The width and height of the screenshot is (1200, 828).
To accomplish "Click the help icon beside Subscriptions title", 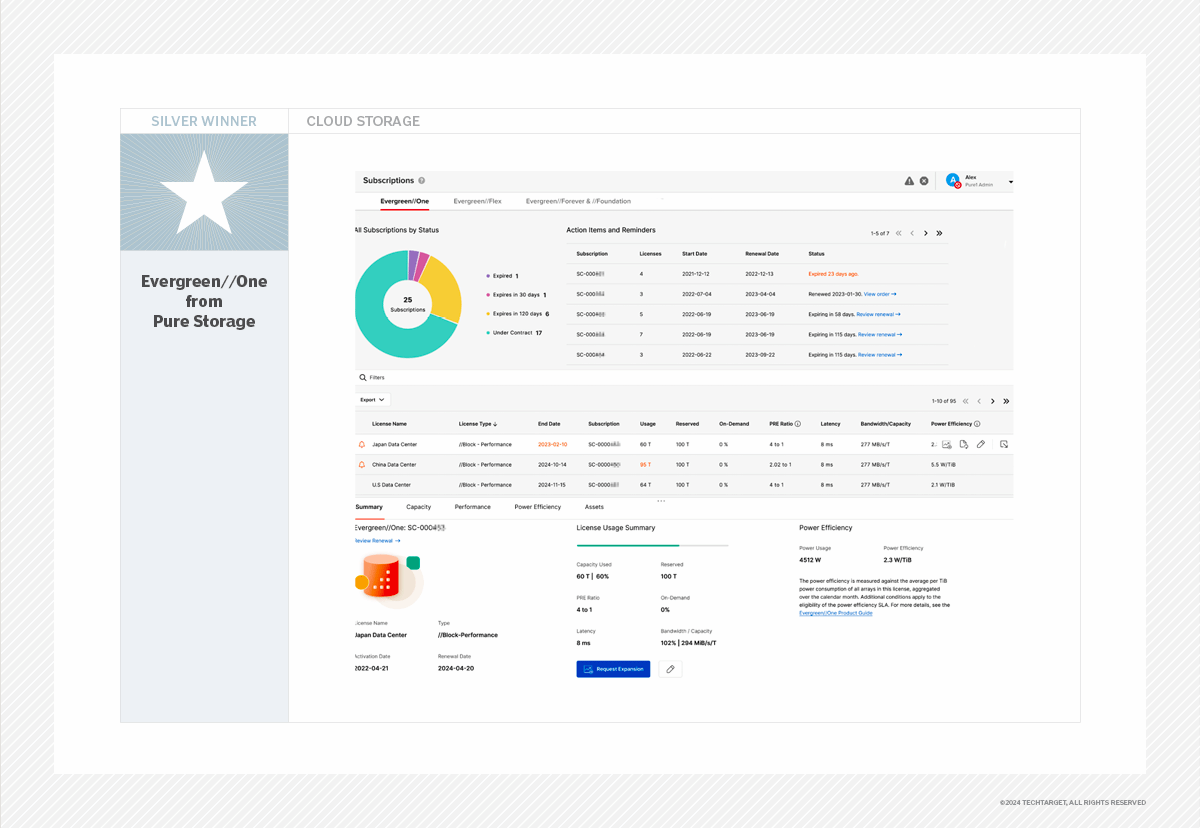I will 422,181.
